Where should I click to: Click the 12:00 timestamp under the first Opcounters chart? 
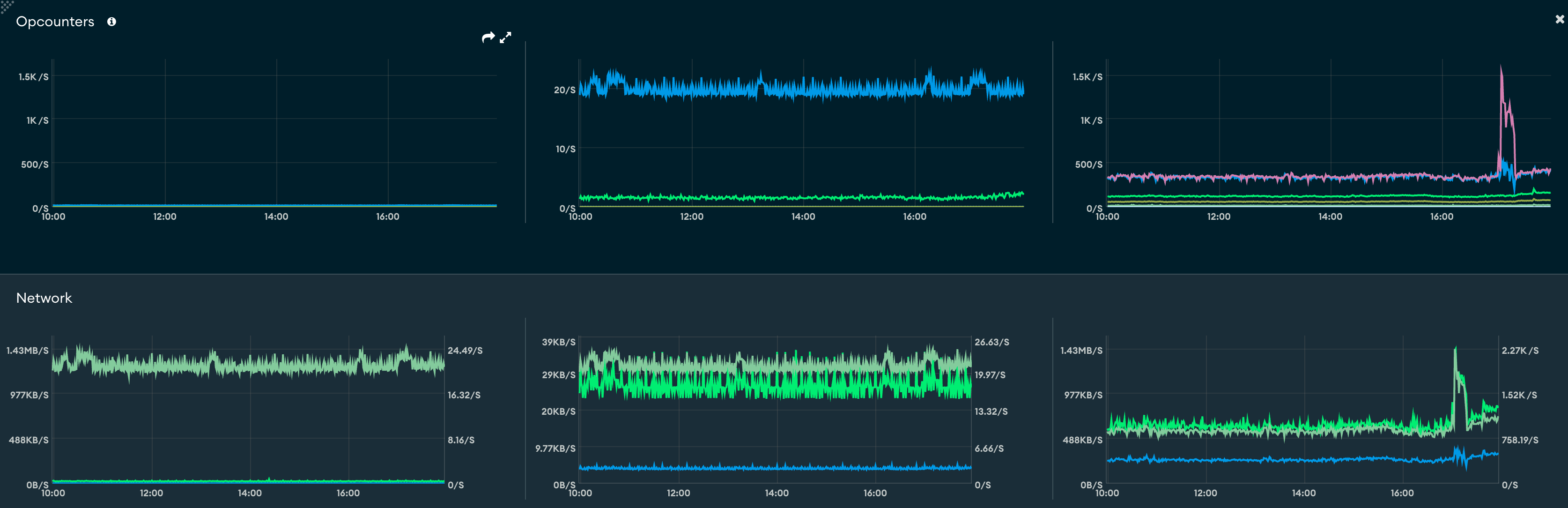point(164,216)
